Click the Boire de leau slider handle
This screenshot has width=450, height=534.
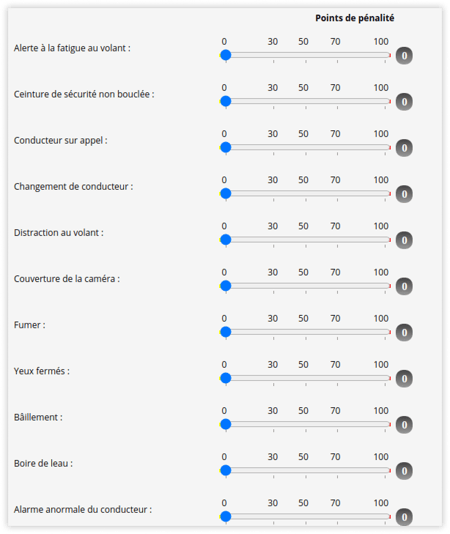pyautogui.click(x=226, y=470)
